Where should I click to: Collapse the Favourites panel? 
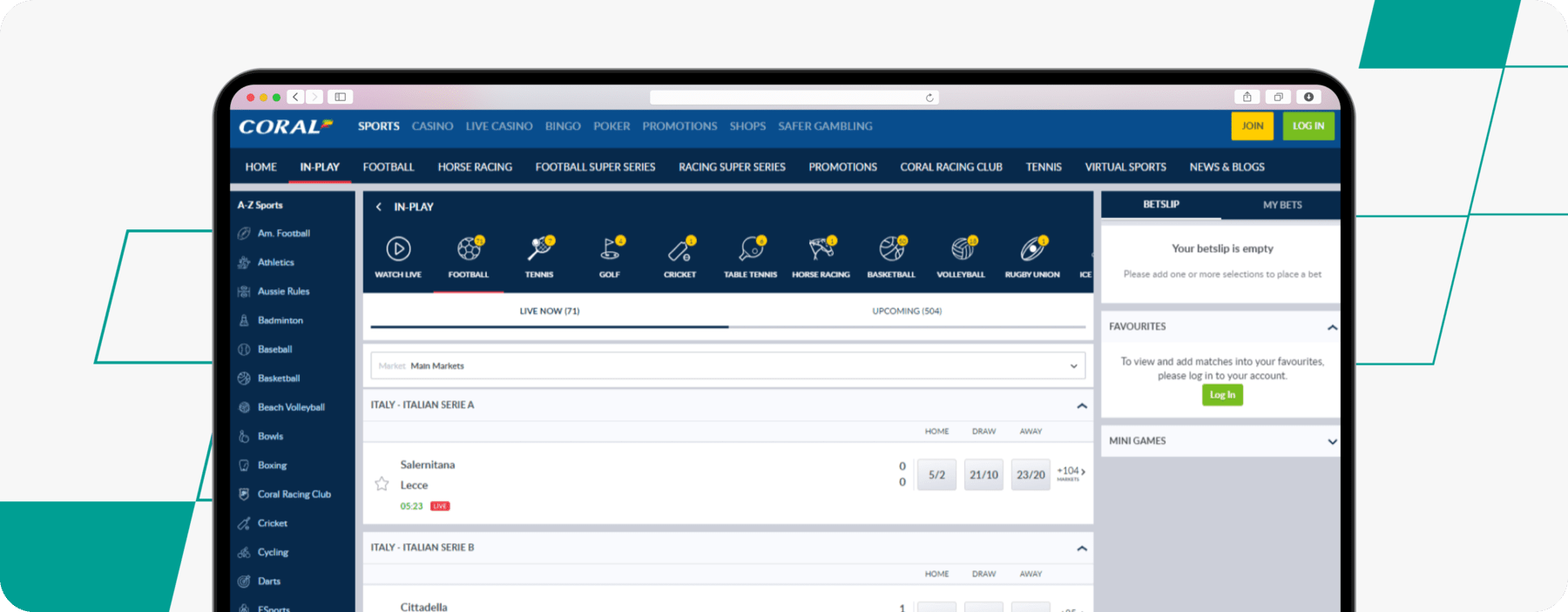pos(1331,328)
